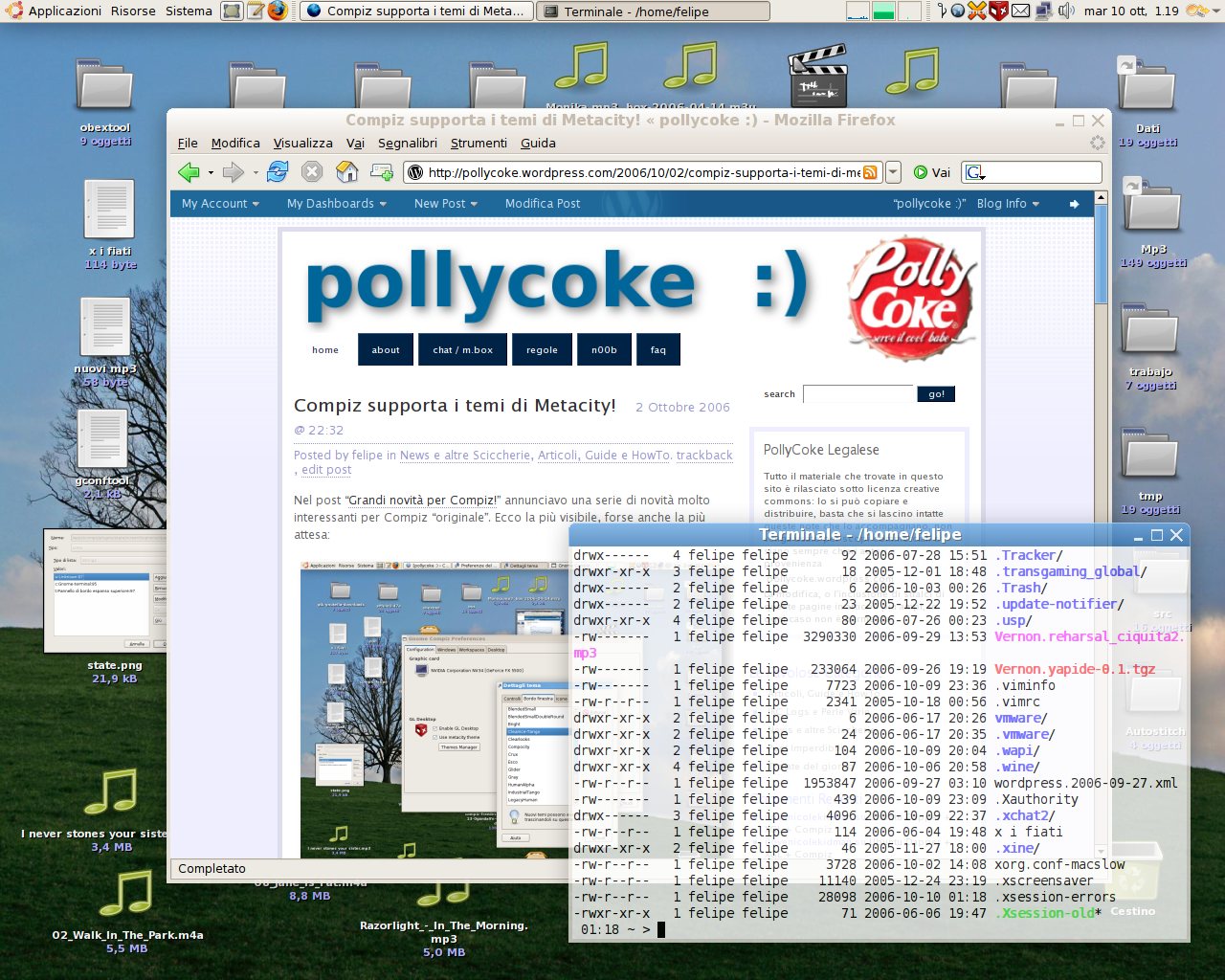This screenshot has width=1225, height=980.
Task: Click the RSS feed icon in address bar
Action: click(870, 172)
